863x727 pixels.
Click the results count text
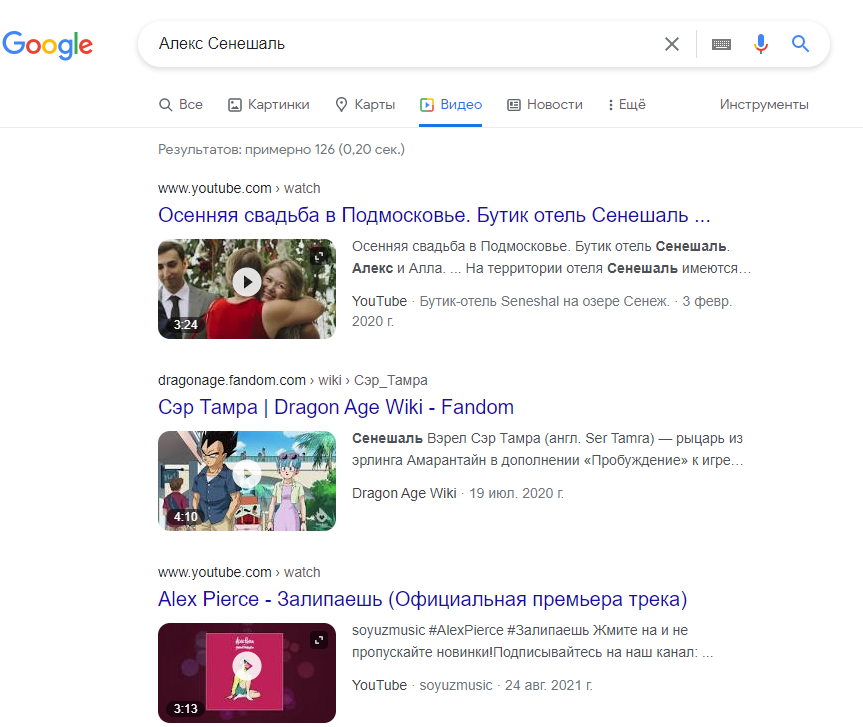281,150
